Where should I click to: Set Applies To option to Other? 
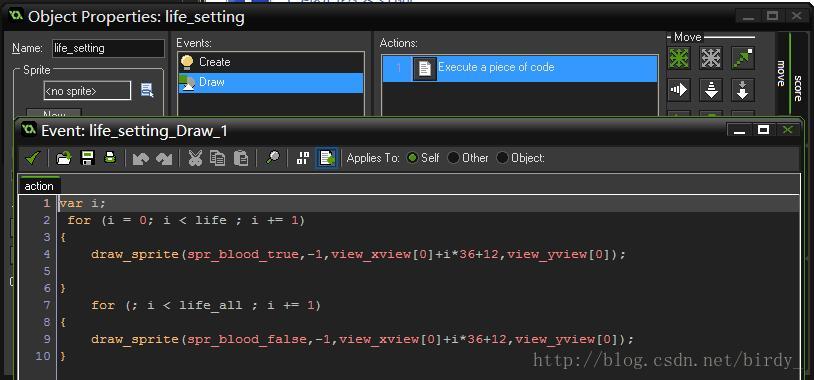(x=453, y=158)
